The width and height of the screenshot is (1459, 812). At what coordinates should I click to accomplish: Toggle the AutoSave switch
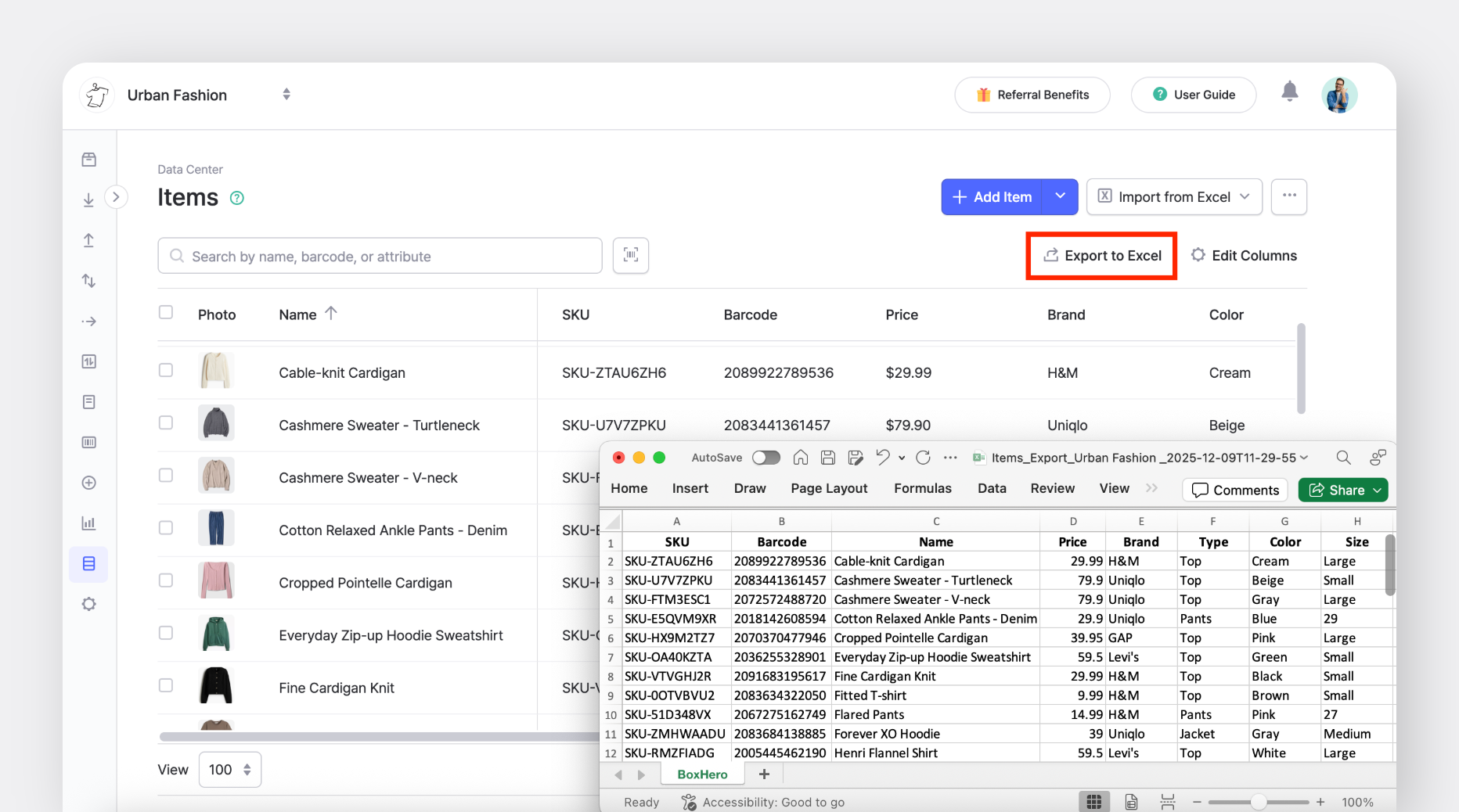pos(766,458)
